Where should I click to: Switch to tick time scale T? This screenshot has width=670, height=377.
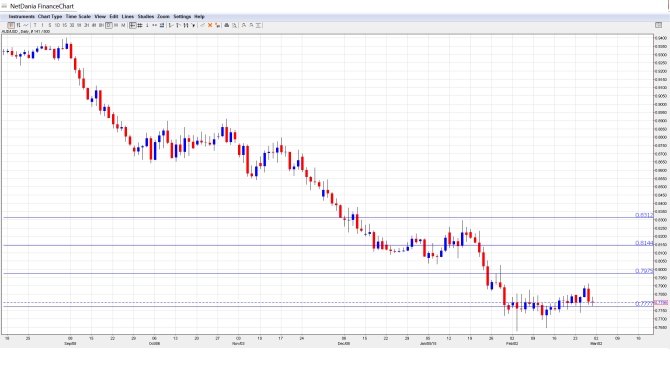point(35,26)
